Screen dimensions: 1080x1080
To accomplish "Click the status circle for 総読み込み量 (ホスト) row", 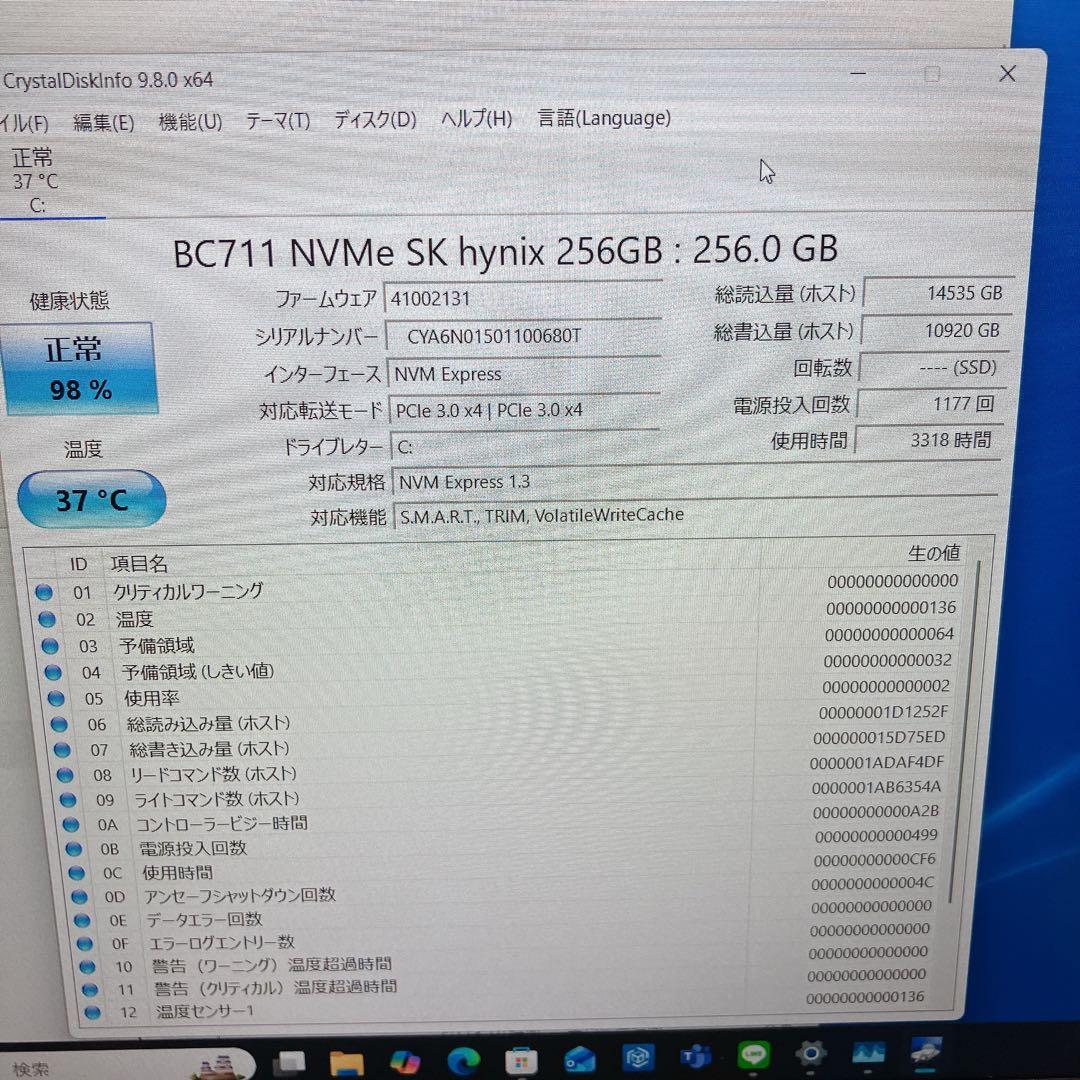I will pos(59,724).
